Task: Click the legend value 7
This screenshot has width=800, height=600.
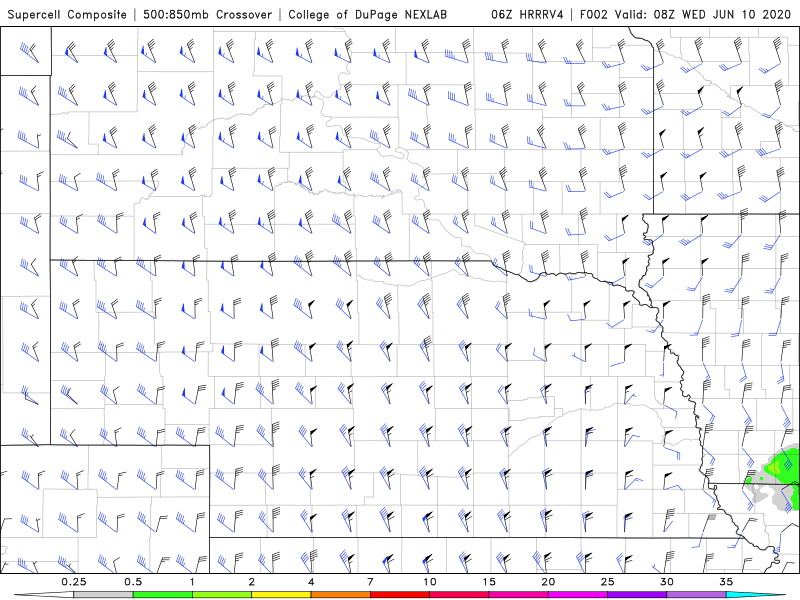Action: pos(370,582)
